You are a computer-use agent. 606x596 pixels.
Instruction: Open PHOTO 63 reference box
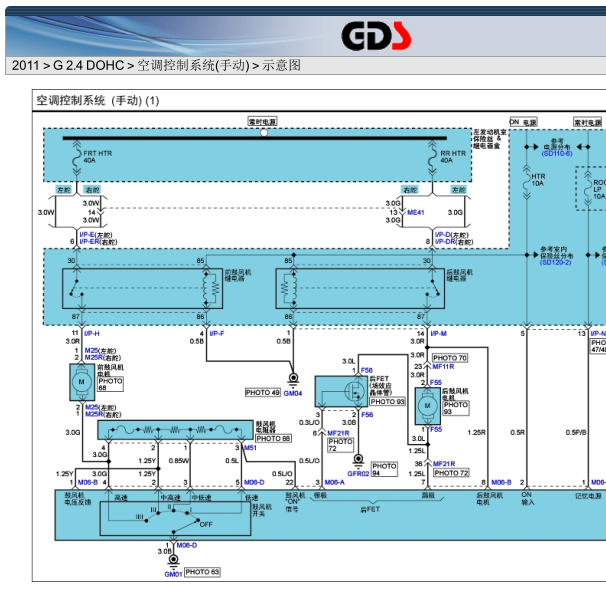(202, 572)
